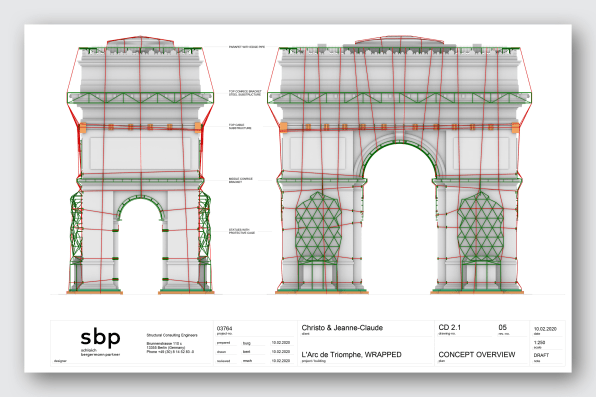Screen dimensions: 596x397
Task: Click the project number '03764'
Action: click(224, 328)
